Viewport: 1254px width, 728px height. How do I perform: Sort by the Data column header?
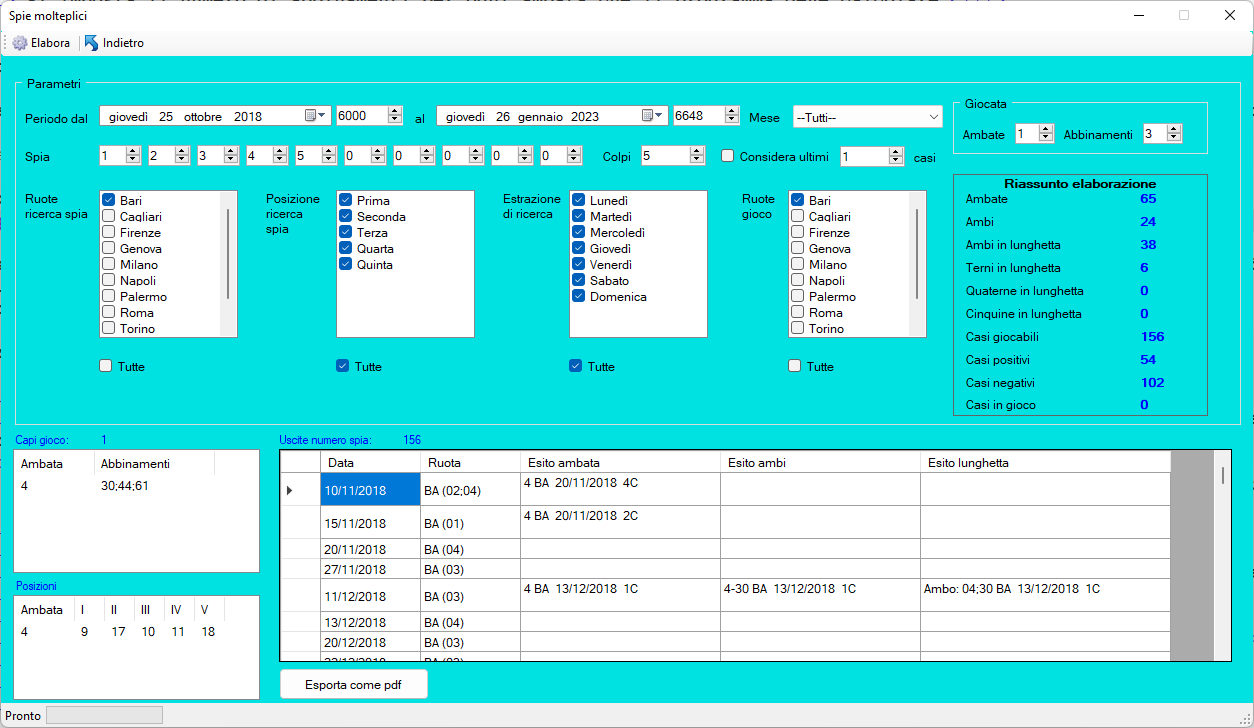tap(370, 462)
